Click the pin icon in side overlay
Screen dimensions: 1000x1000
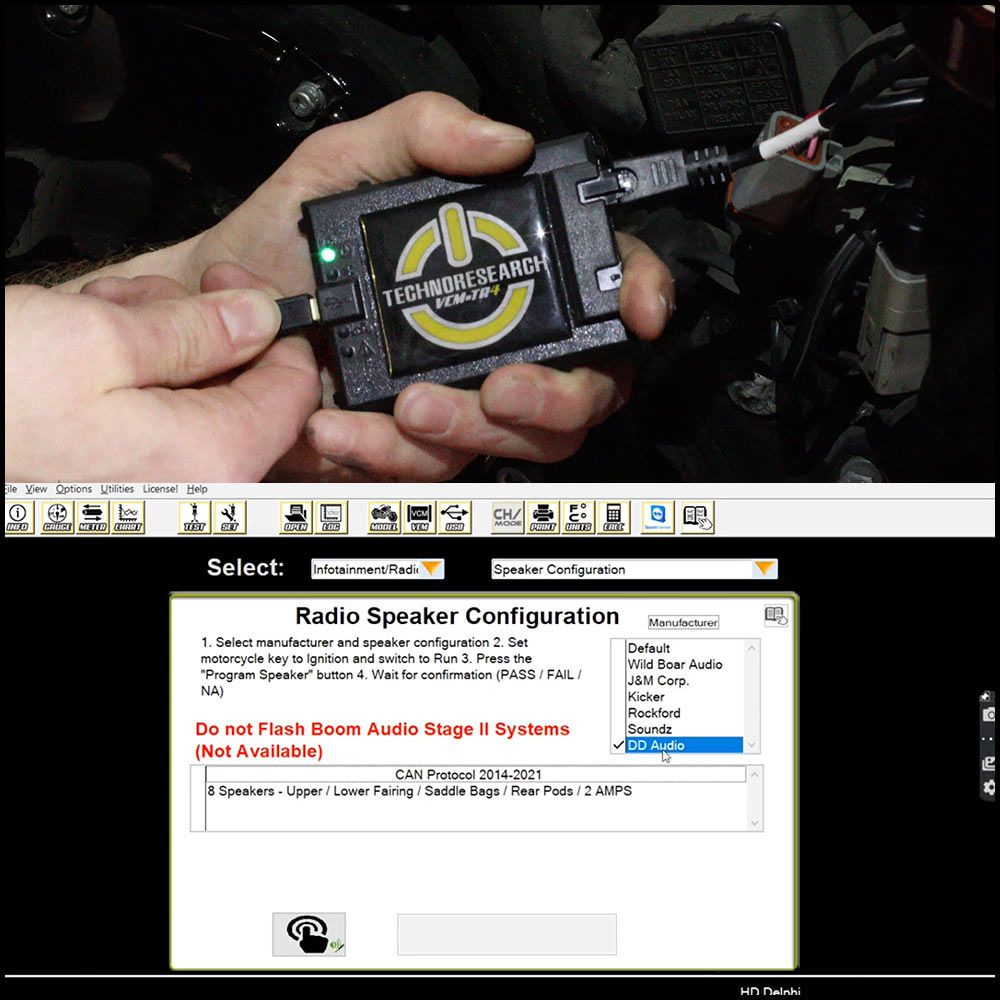[985, 696]
